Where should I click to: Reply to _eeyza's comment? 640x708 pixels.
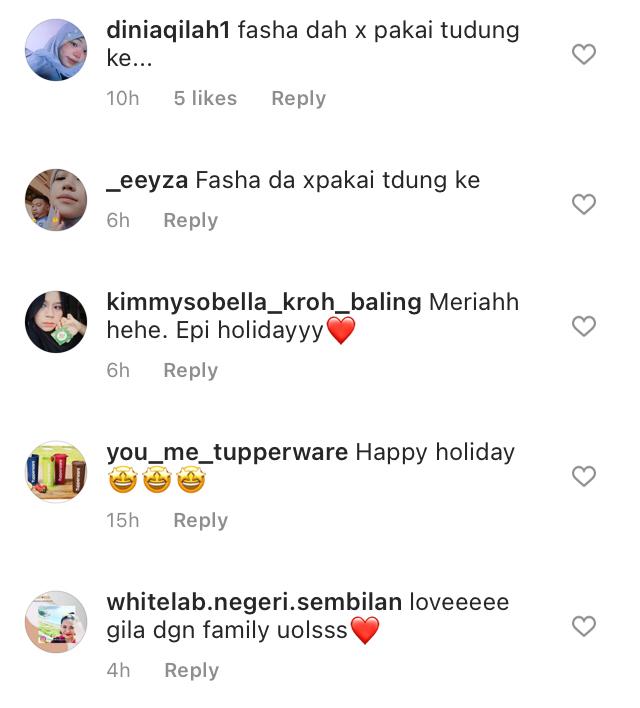coord(191,221)
